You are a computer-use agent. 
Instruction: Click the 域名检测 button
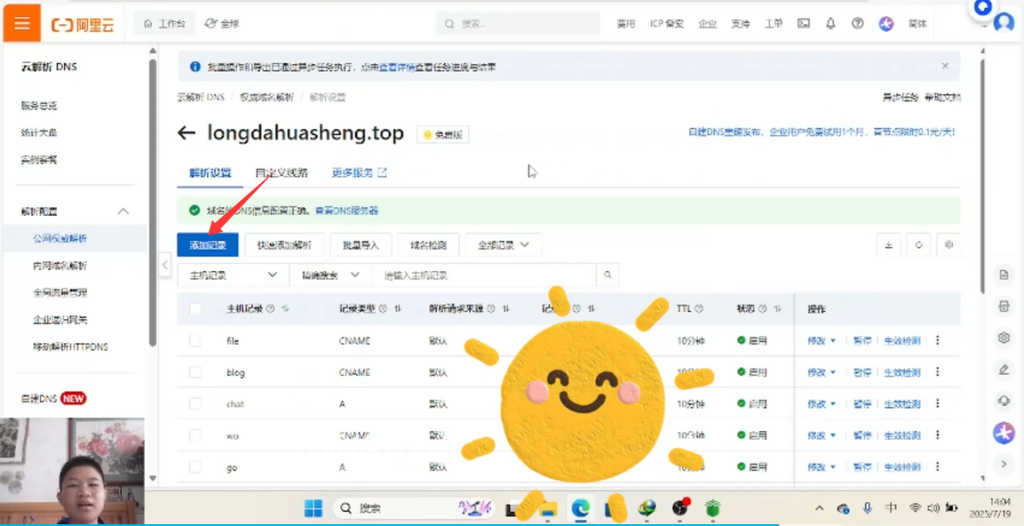[428, 245]
